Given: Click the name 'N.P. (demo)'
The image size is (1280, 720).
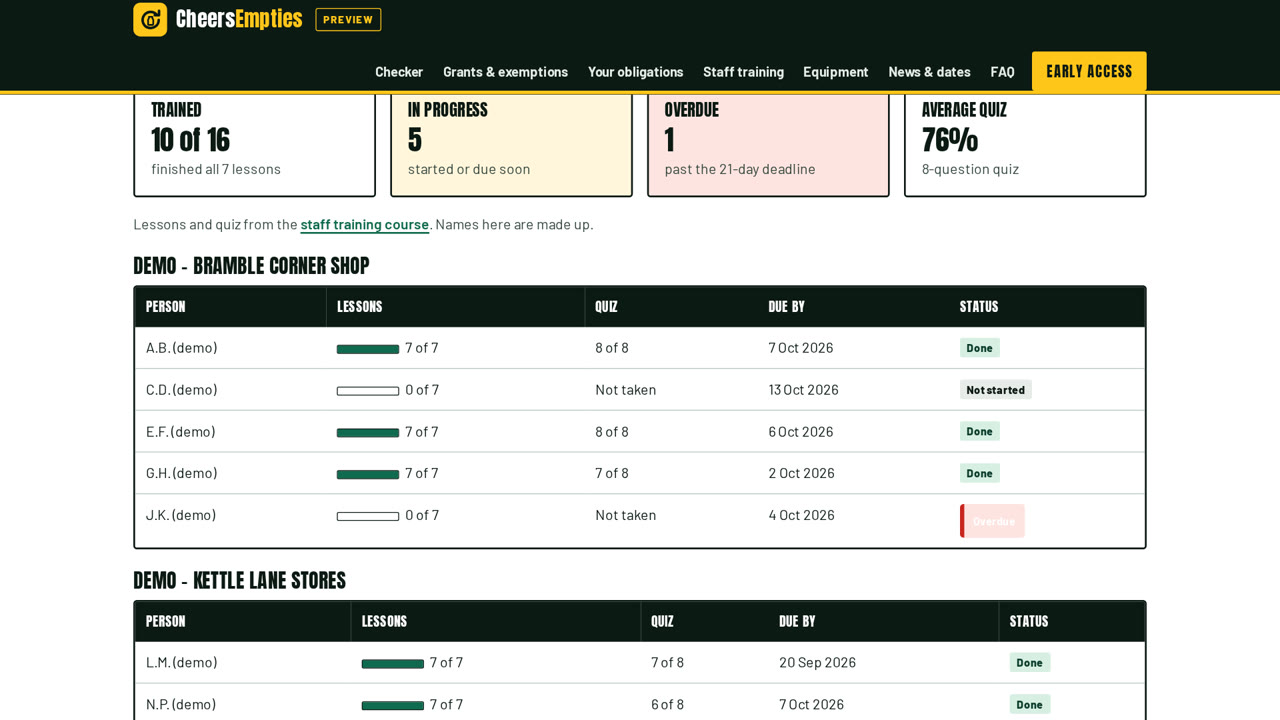Looking at the screenshot, I should coord(181,704).
